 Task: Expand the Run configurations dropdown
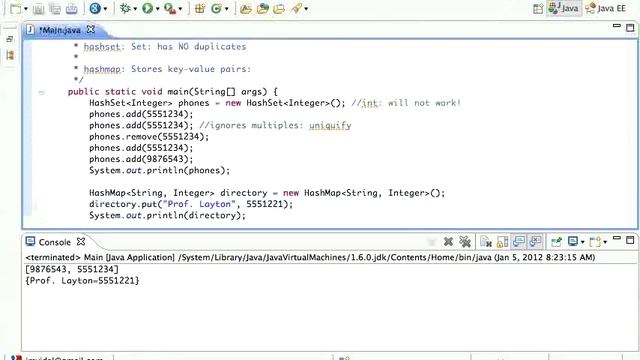(x=157, y=9)
